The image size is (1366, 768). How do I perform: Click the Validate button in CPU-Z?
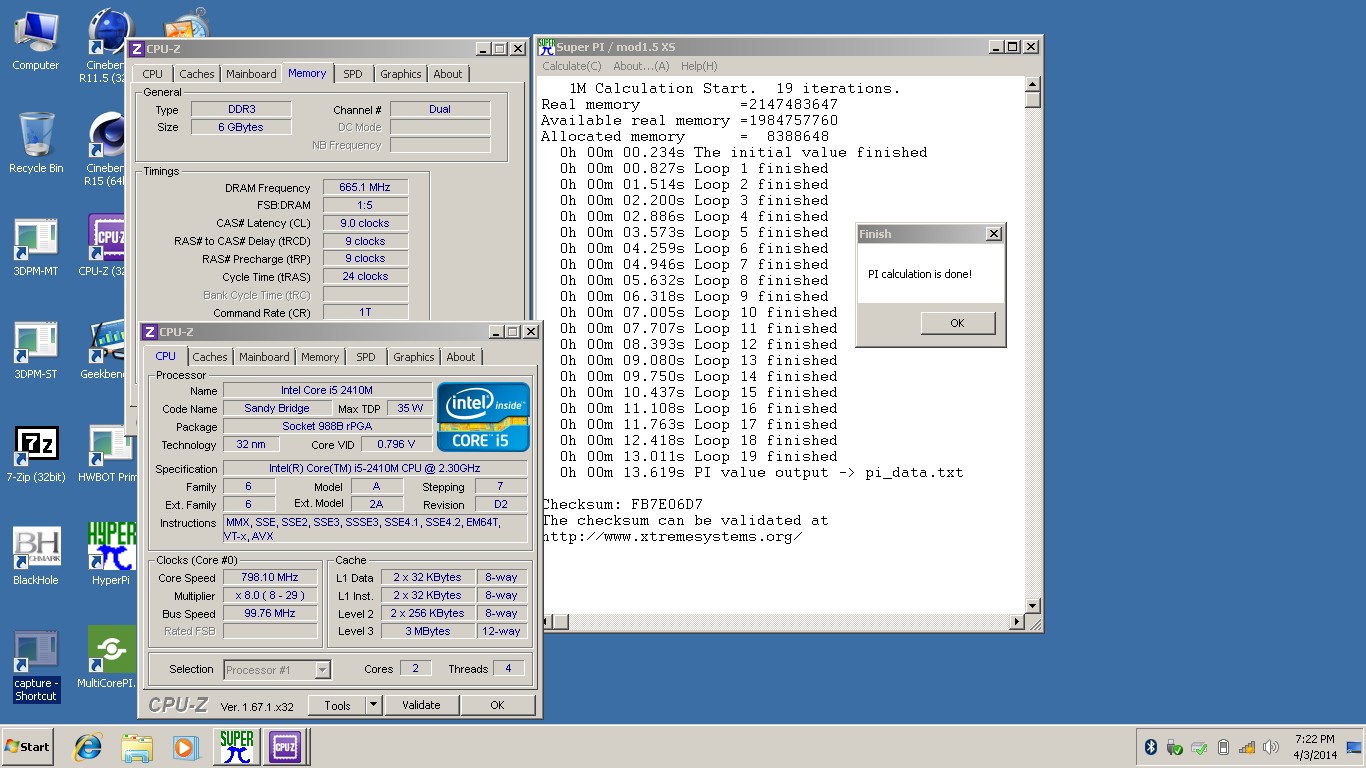[421, 705]
